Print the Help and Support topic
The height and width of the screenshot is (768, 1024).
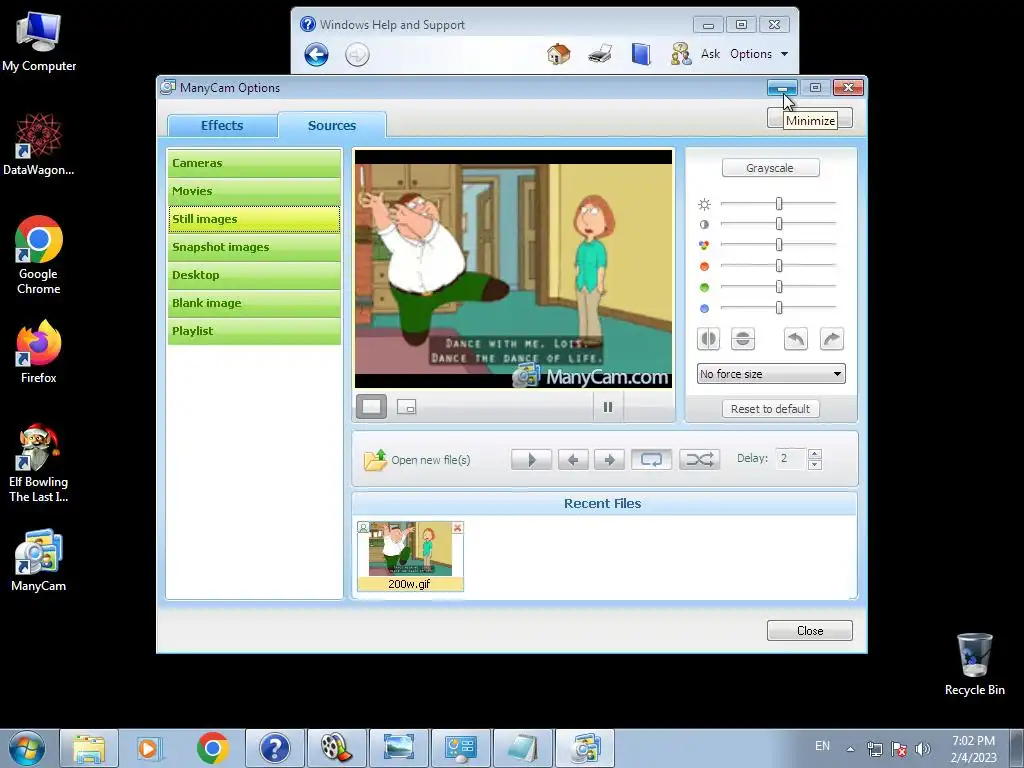tap(600, 54)
